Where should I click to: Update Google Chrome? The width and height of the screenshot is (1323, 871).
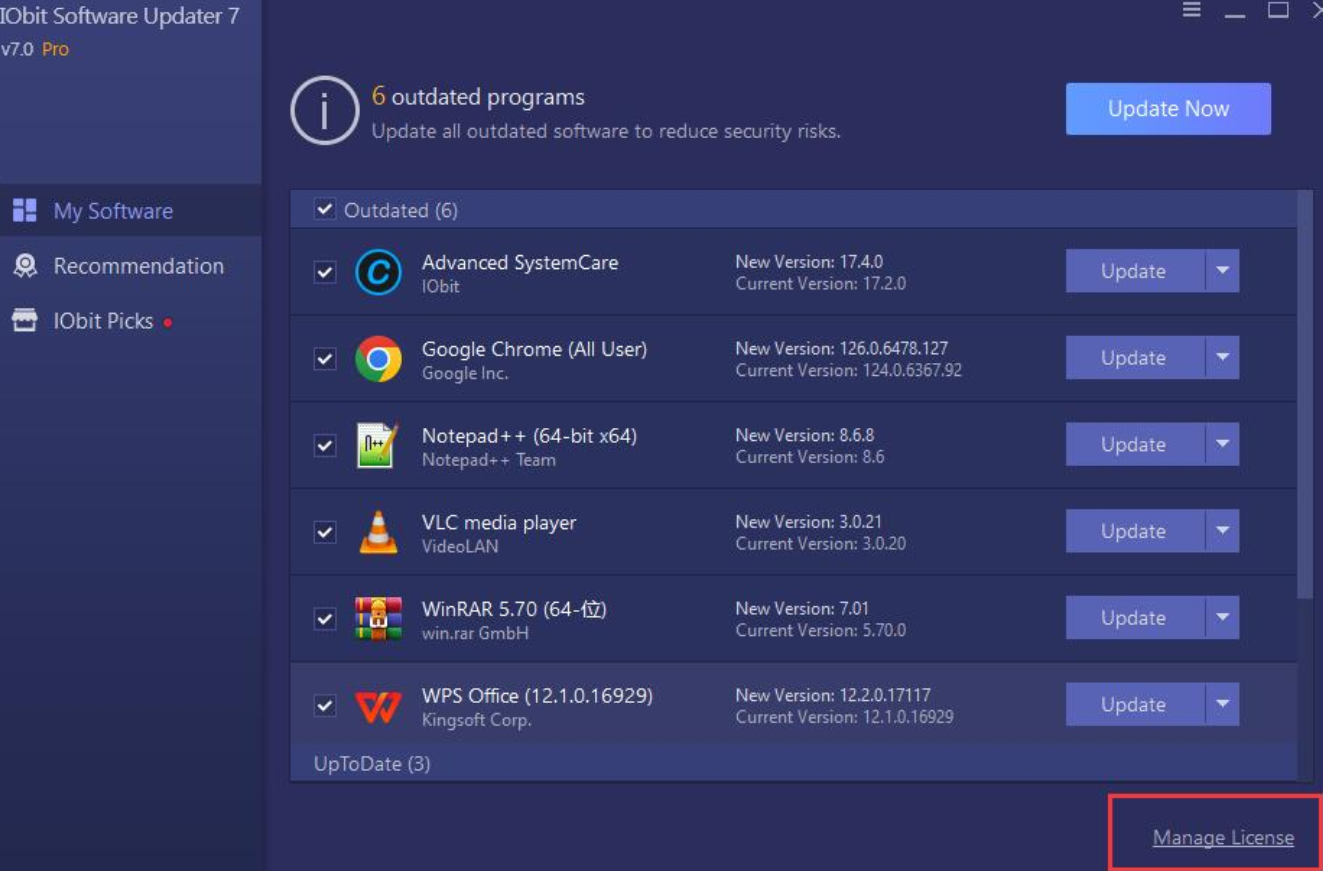coord(1134,358)
